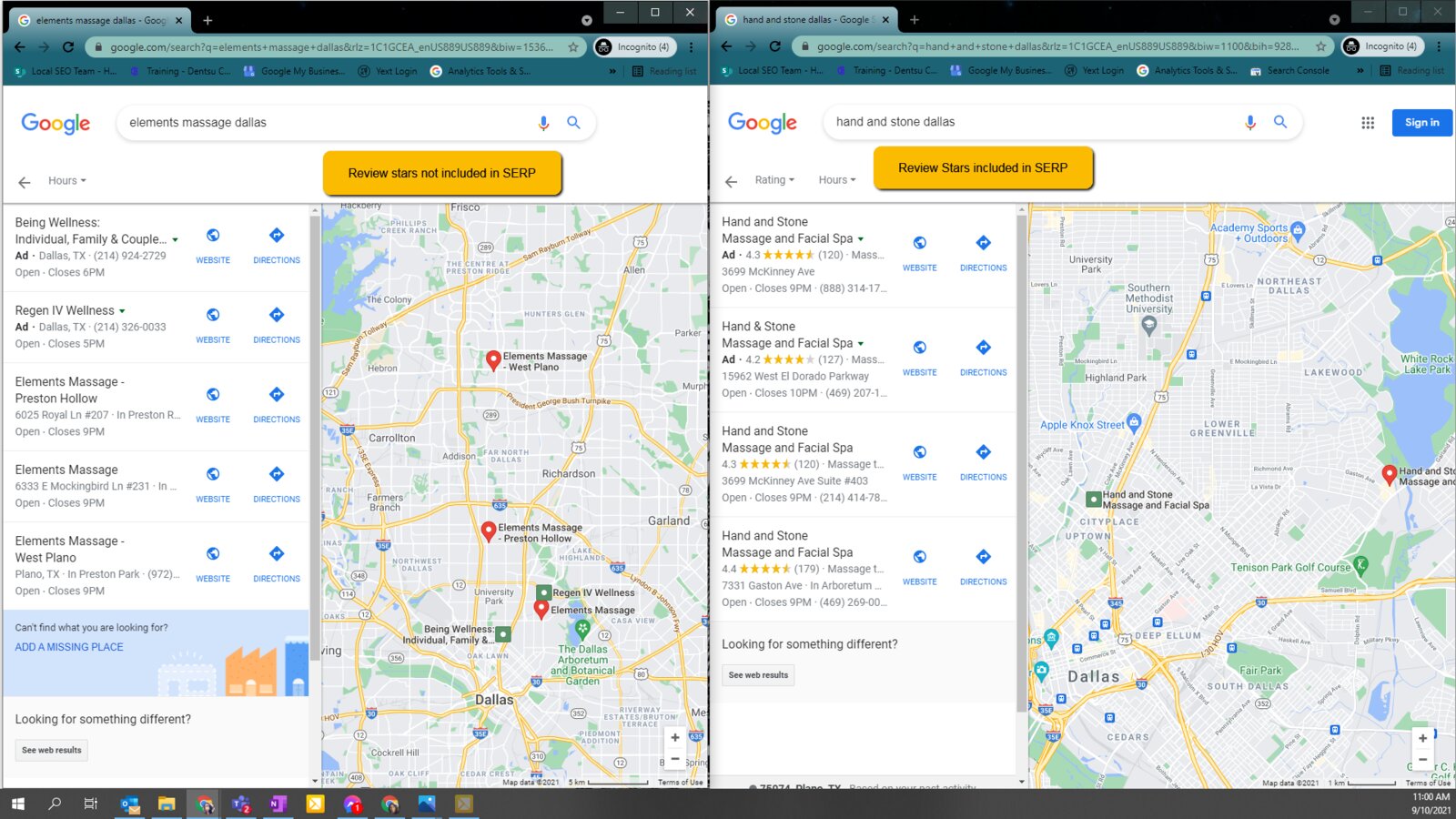Open Hours filter dropdown in left window
The width and height of the screenshot is (1456, 819).
click(x=67, y=181)
